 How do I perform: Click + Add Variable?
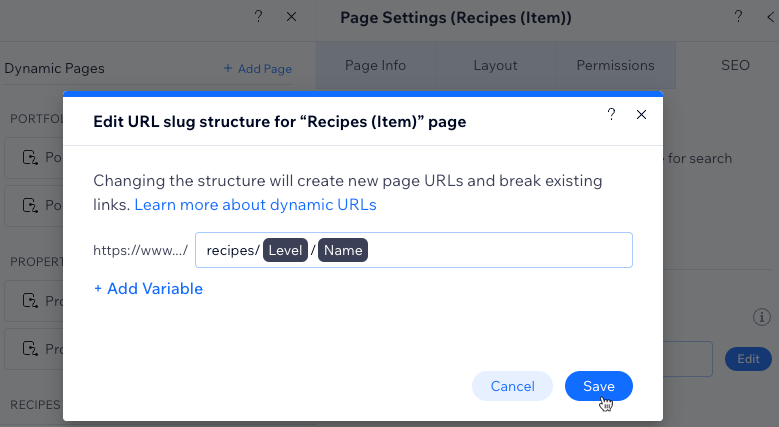click(x=149, y=289)
